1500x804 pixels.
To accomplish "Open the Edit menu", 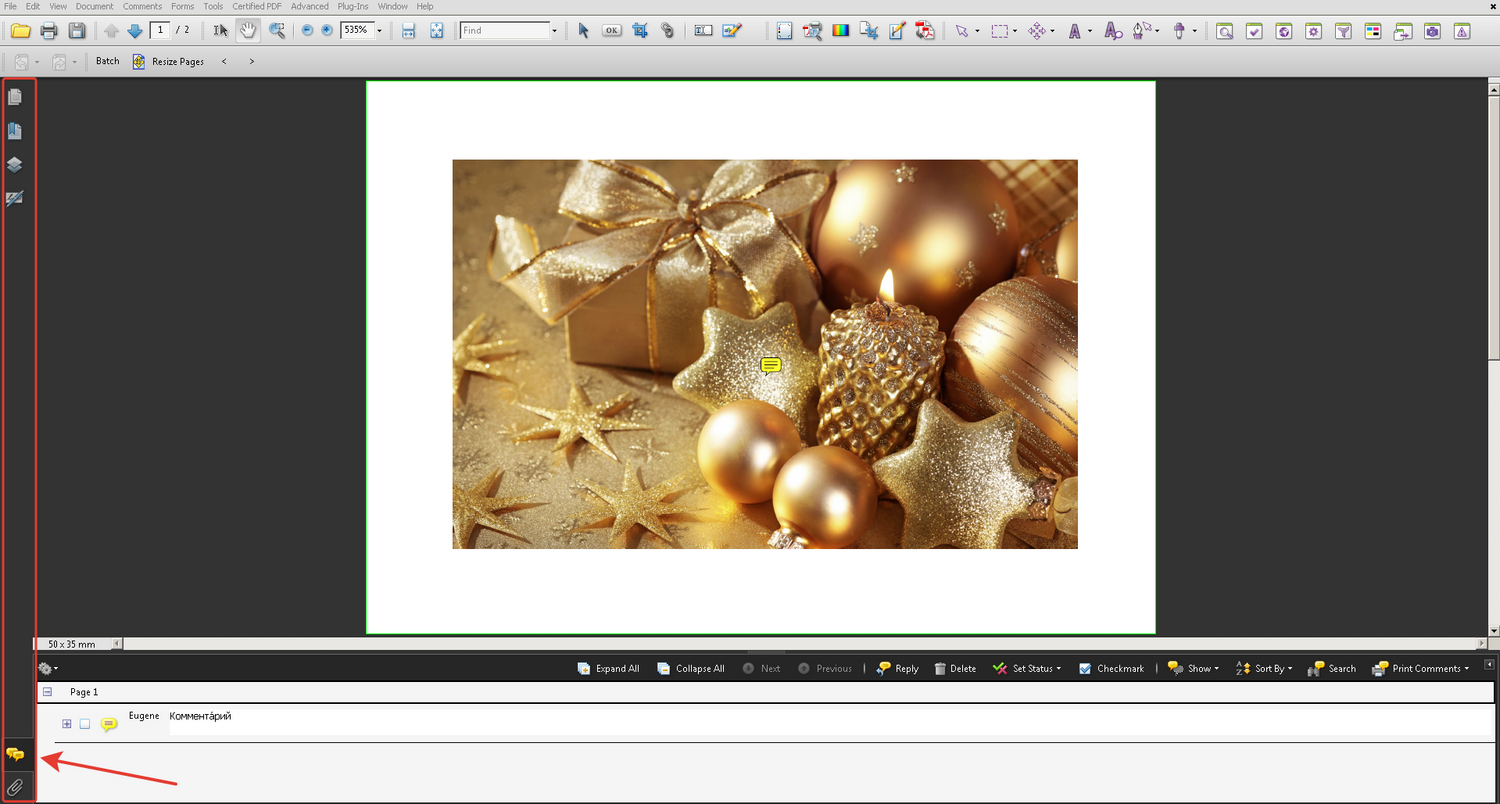I will [33, 6].
